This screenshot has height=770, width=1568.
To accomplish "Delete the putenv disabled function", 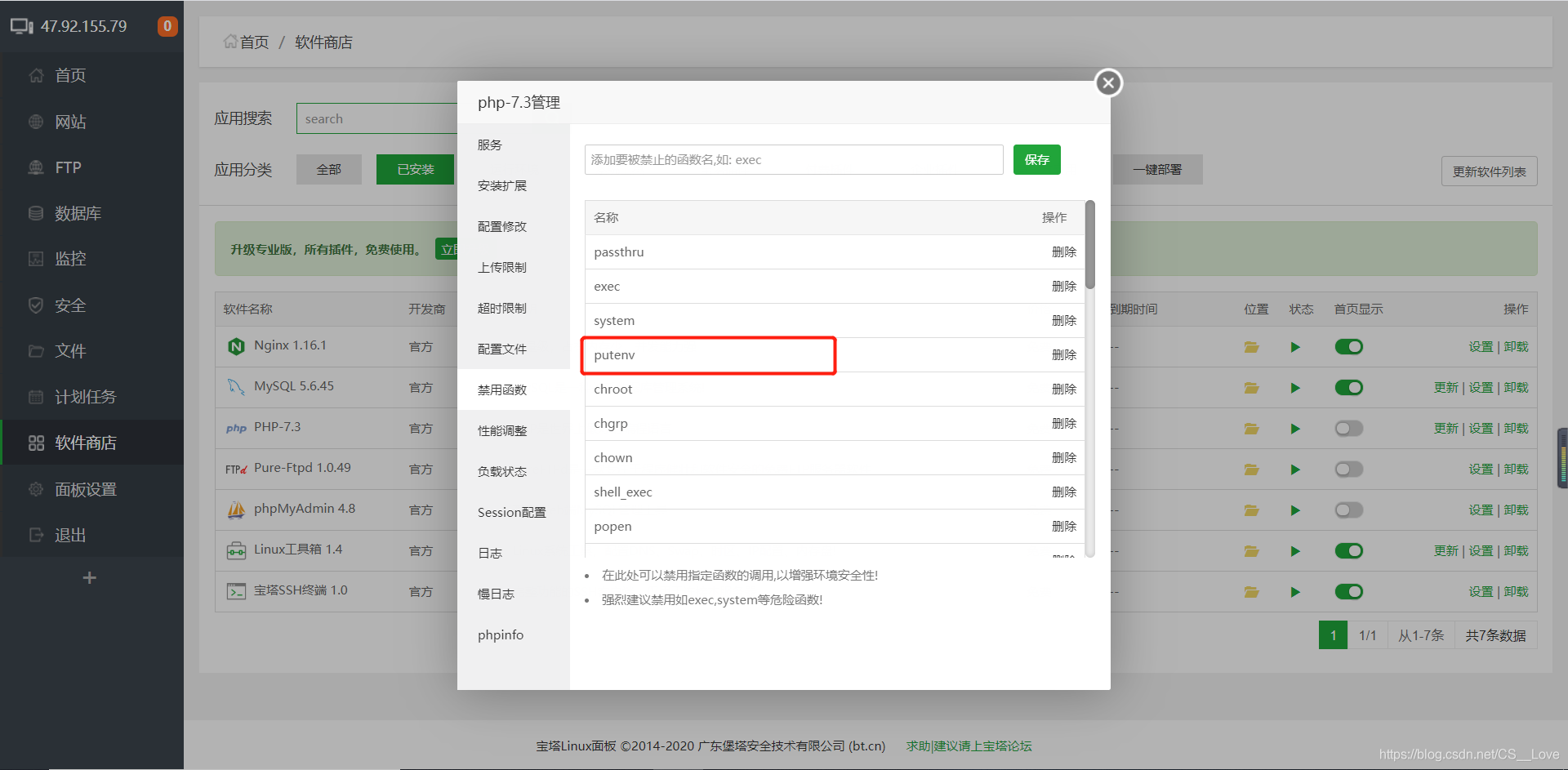I will [1064, 355].
